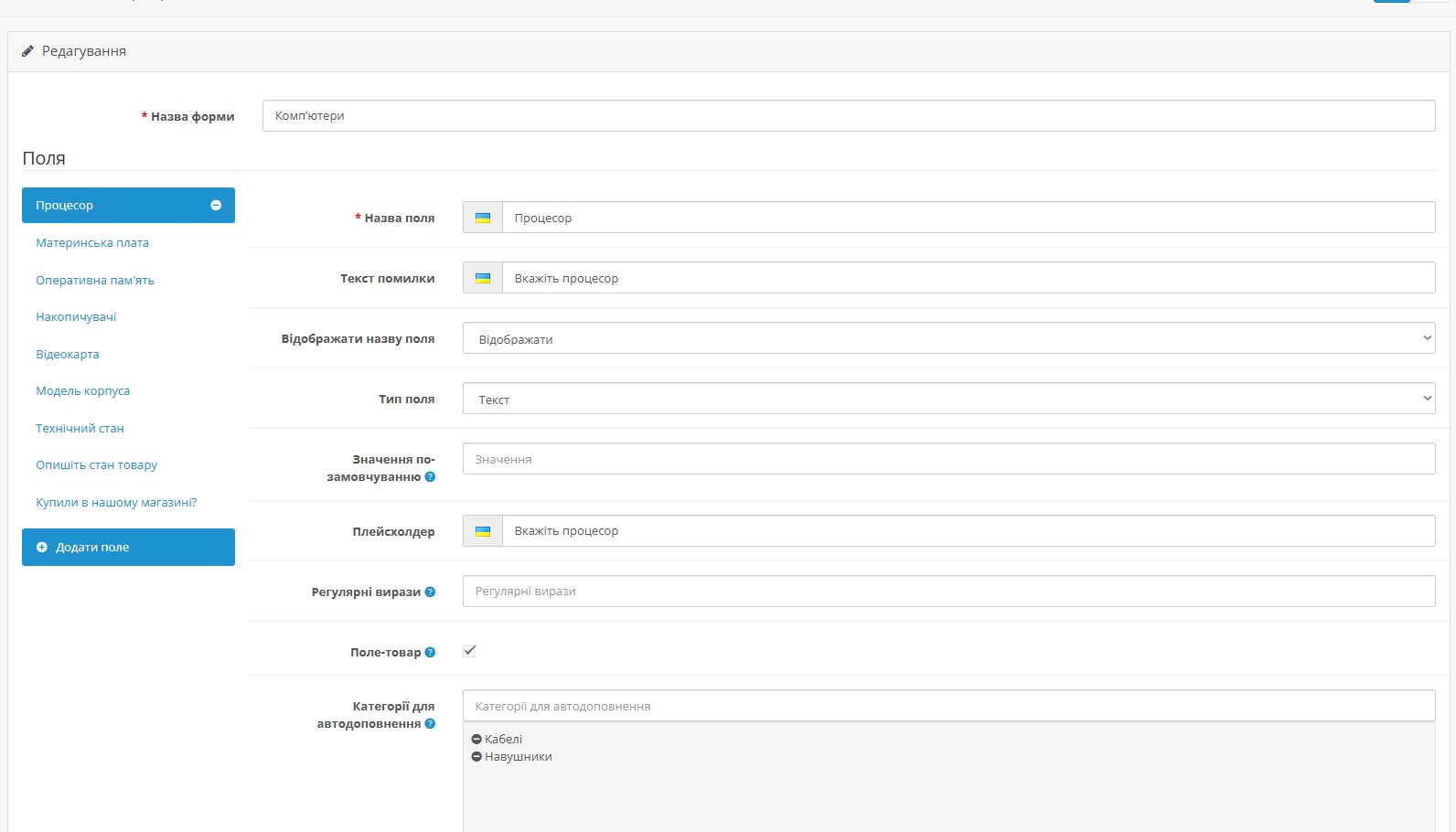Open the Відображати назву поля dropdown
1456x832 pixels.
click(x=948, y=338)
